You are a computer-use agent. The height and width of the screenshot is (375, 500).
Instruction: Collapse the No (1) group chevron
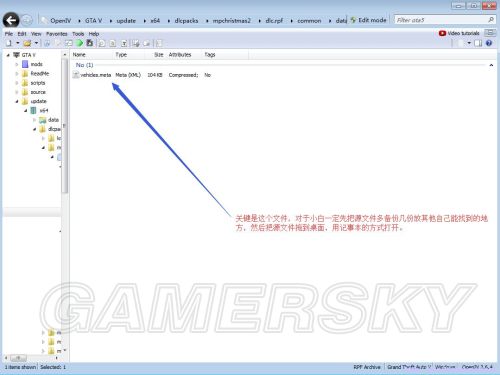tap(491, 65)
